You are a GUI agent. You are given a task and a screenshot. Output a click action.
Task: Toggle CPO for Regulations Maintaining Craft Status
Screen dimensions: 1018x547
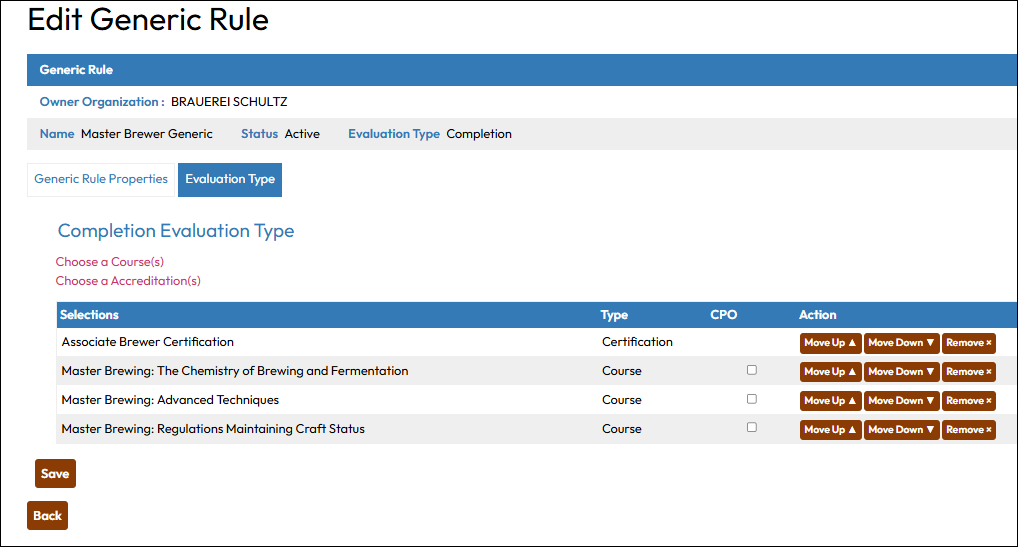click(x=752, y=428)
